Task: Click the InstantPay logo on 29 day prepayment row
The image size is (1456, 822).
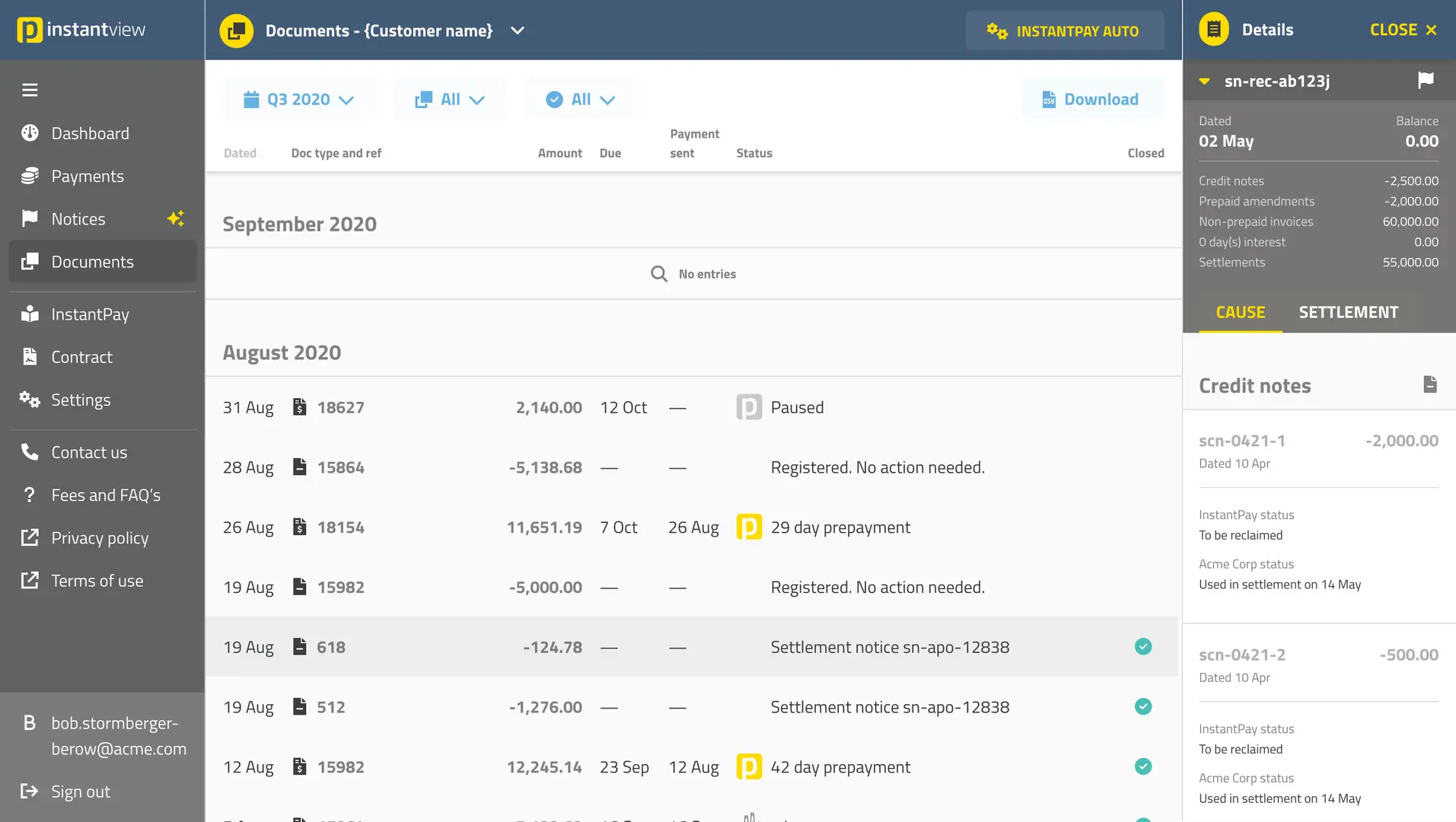Action: 749,527
